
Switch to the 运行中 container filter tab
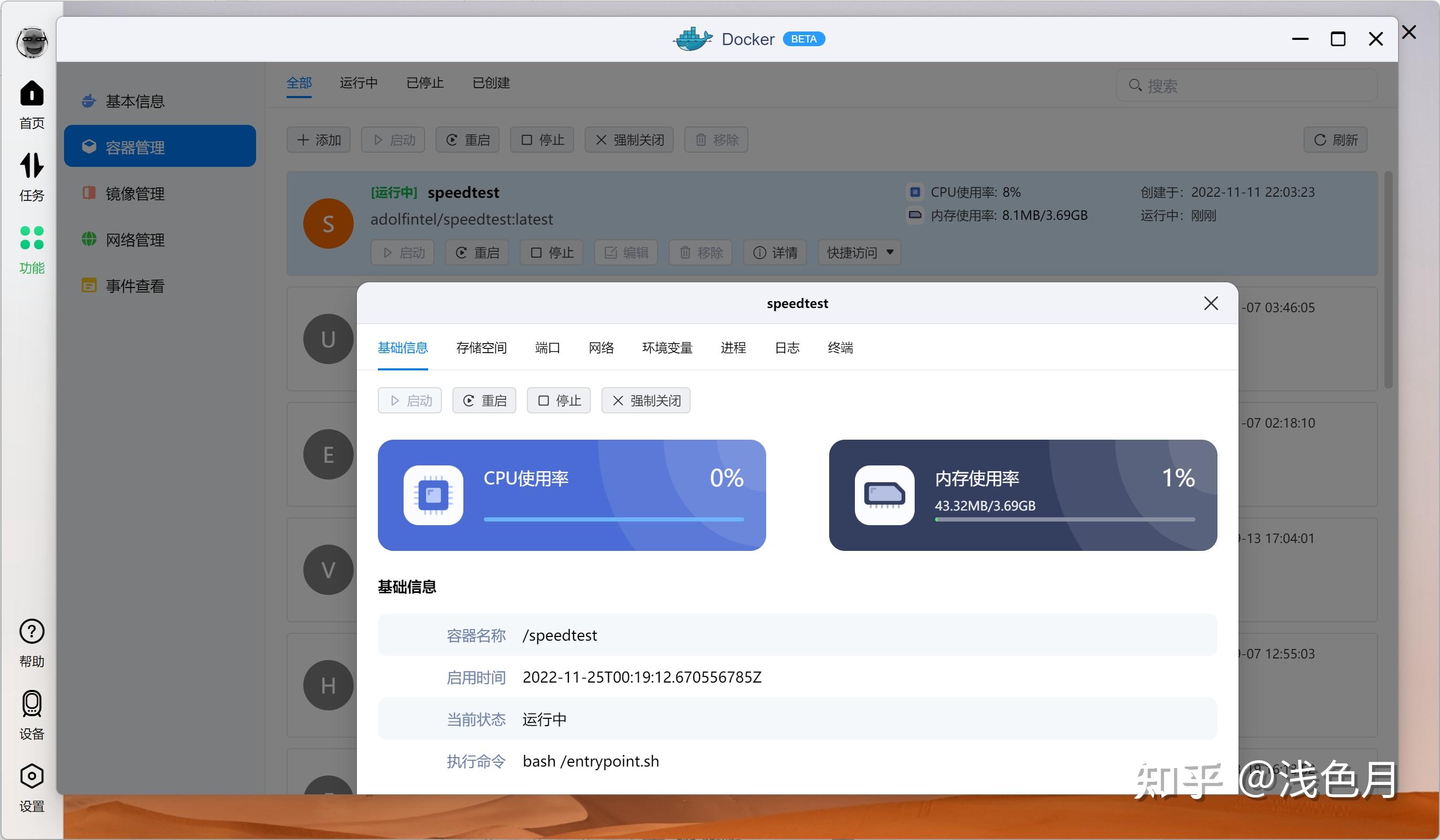coord(358,83)
